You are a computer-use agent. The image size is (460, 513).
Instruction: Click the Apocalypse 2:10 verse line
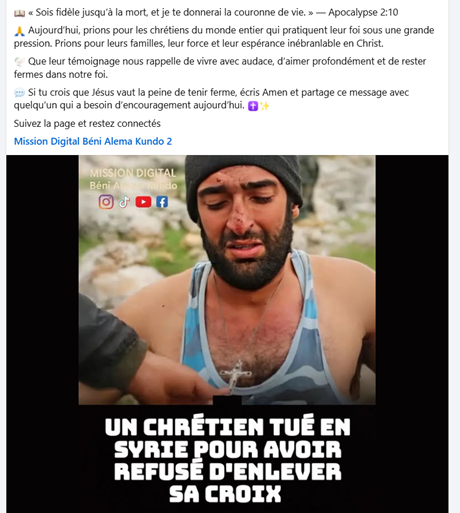tap(206, 13)
